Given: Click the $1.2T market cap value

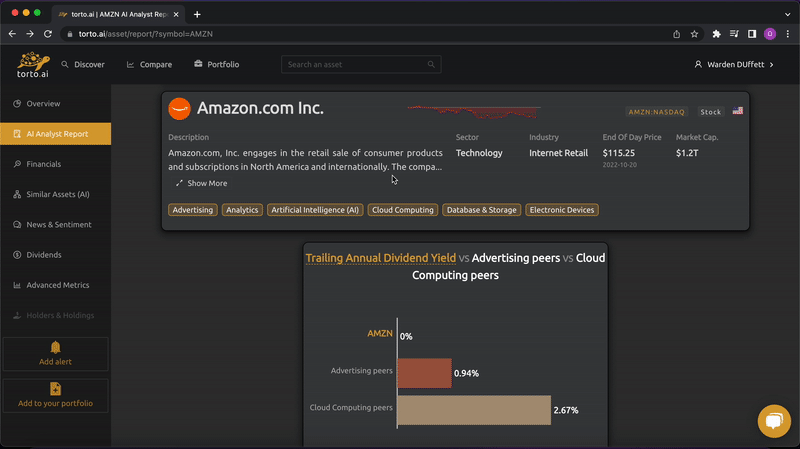Looking at the screenshot, I should pos(687,153).
